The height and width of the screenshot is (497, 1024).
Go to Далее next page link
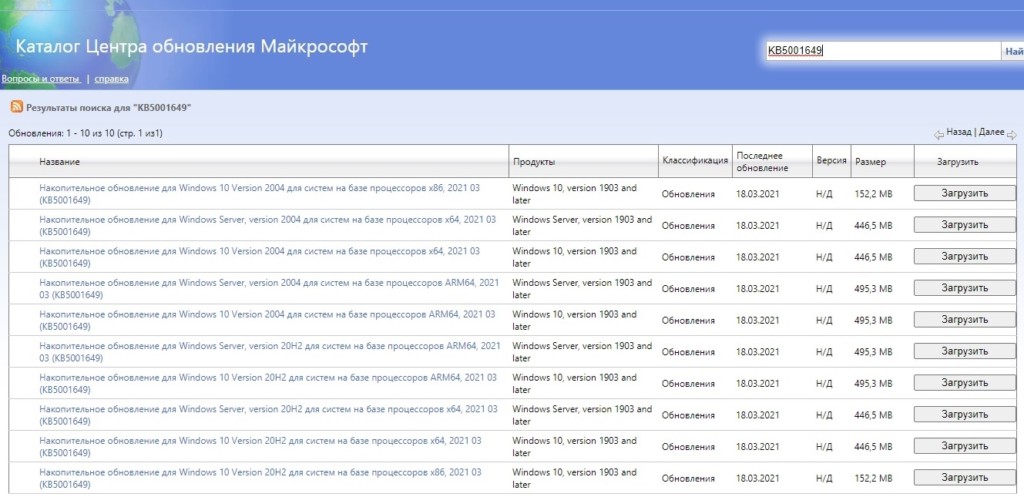(x=991, y=132)
